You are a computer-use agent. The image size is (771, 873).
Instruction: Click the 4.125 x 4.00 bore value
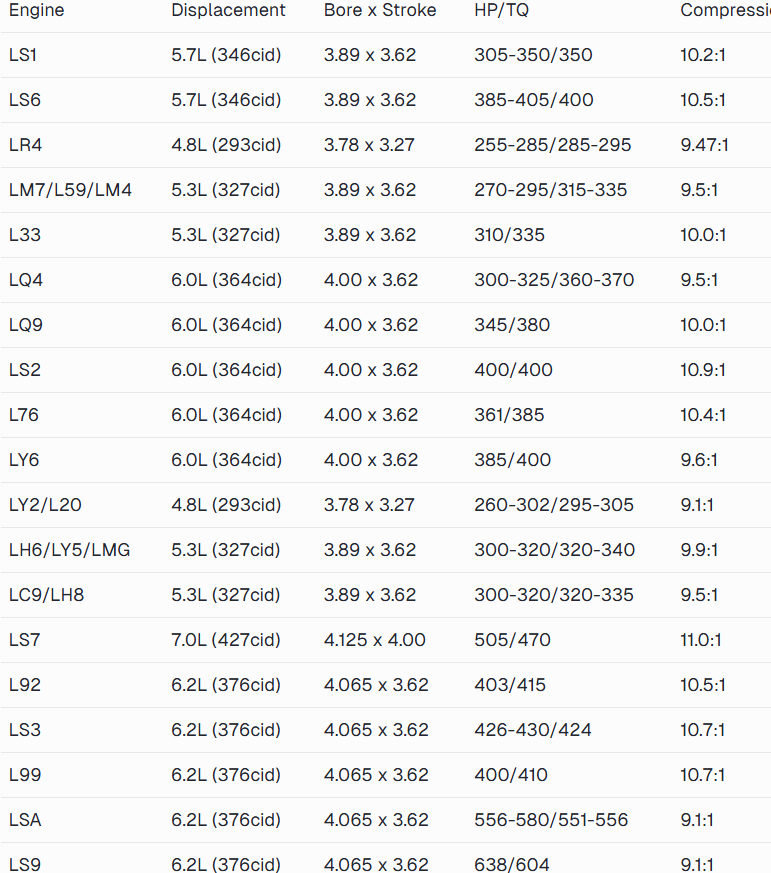point(375,640)
